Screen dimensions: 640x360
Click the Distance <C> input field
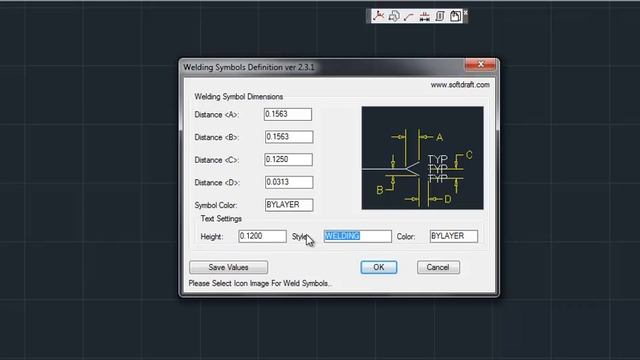tap(289, 160)
